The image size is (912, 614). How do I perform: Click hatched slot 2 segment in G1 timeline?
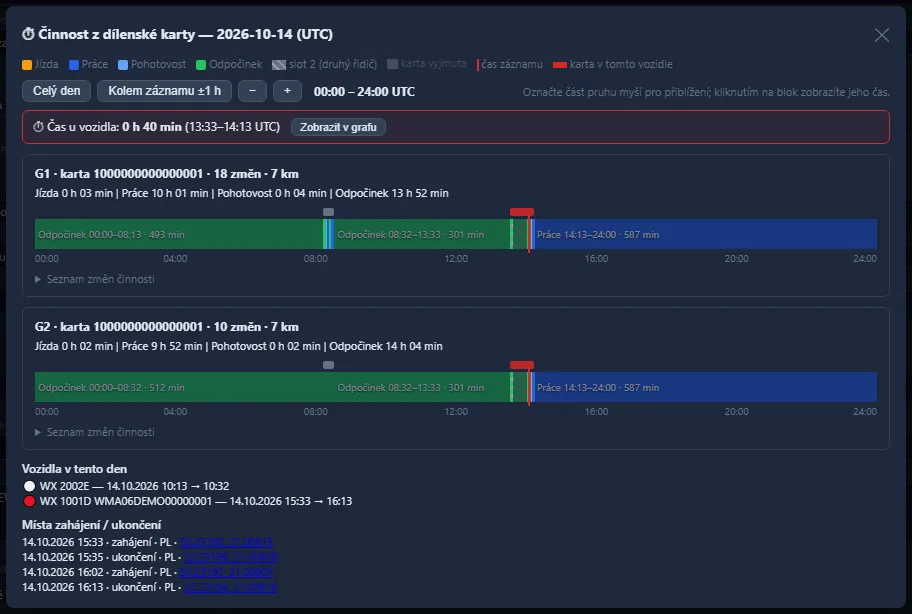[520, 234]
